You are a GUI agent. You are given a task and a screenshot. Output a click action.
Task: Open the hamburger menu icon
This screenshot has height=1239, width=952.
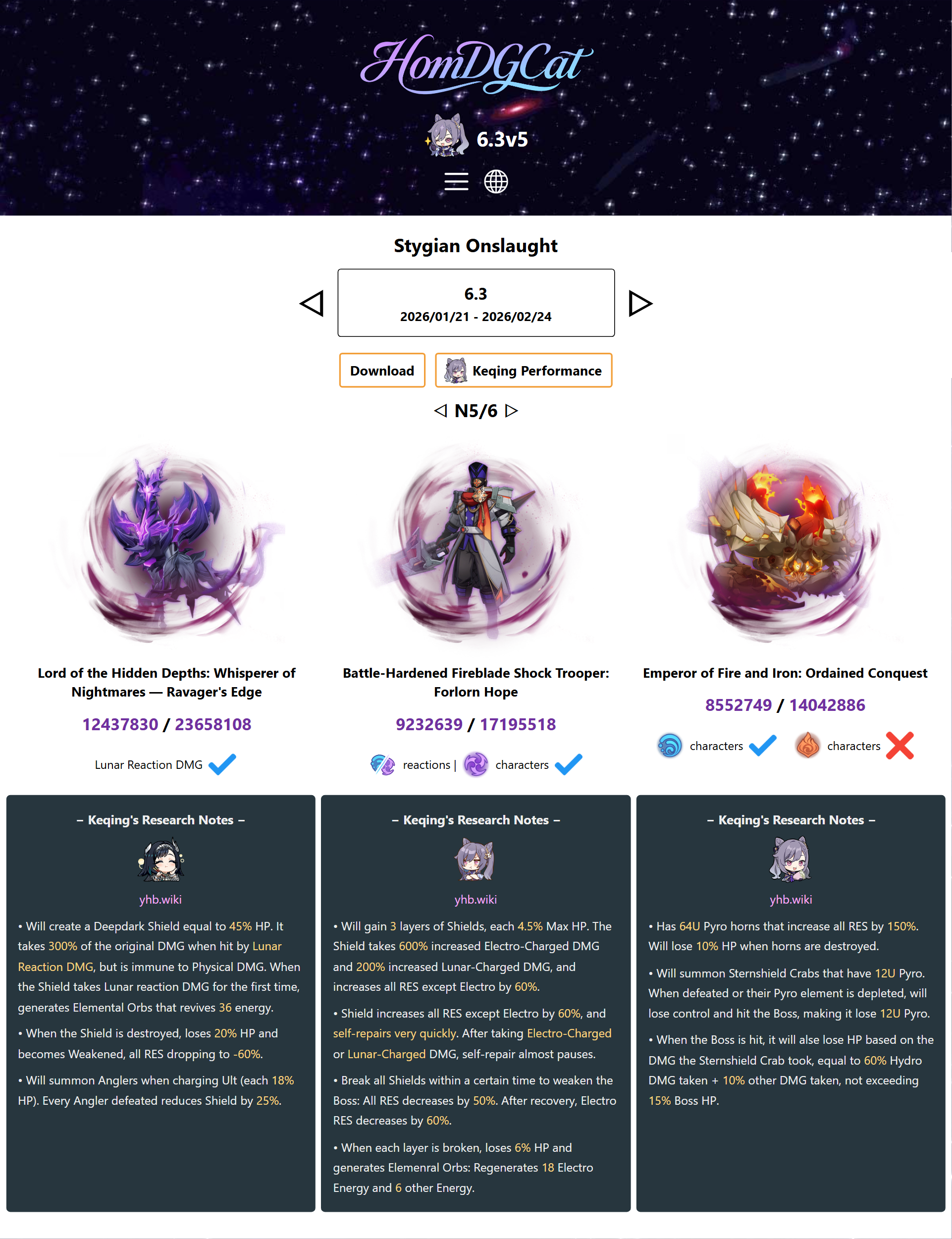click(456, 181)
